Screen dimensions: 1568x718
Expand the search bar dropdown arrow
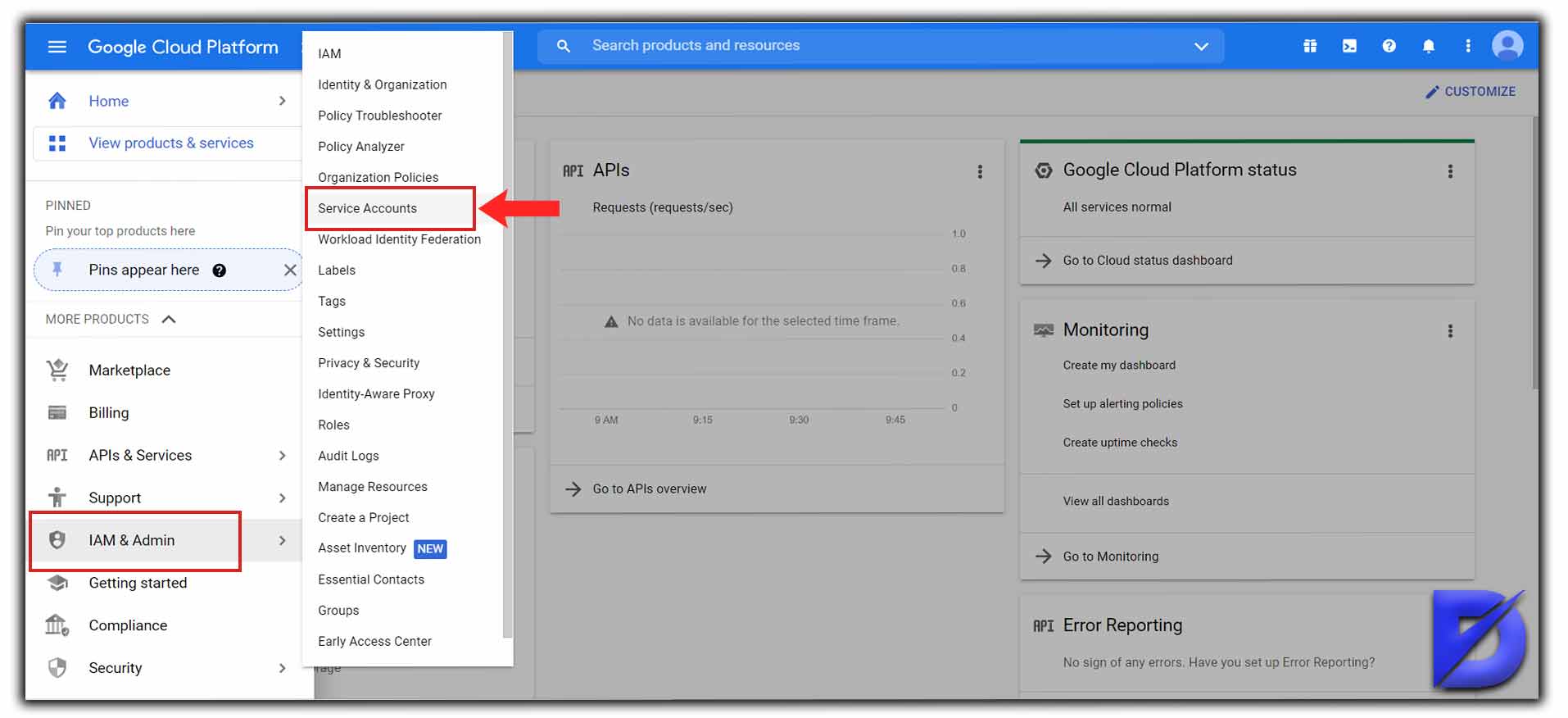(x=1201, y=46)
